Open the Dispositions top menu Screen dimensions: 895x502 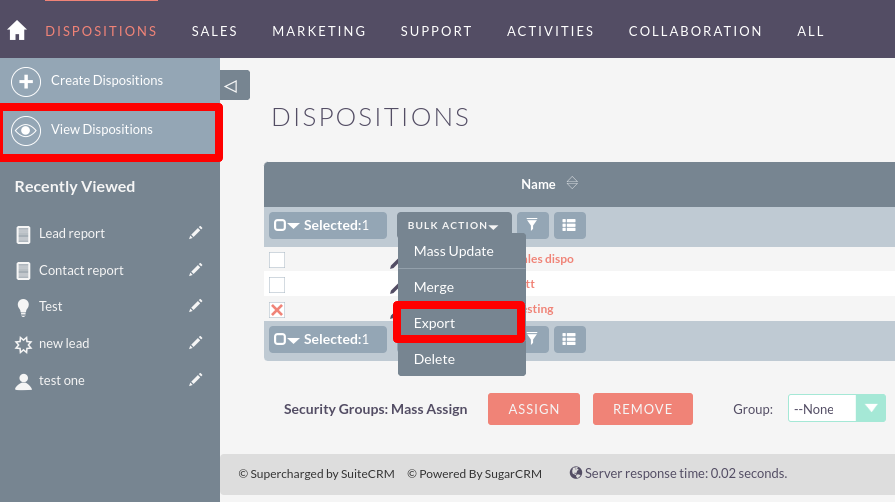(x=101, y=31)
